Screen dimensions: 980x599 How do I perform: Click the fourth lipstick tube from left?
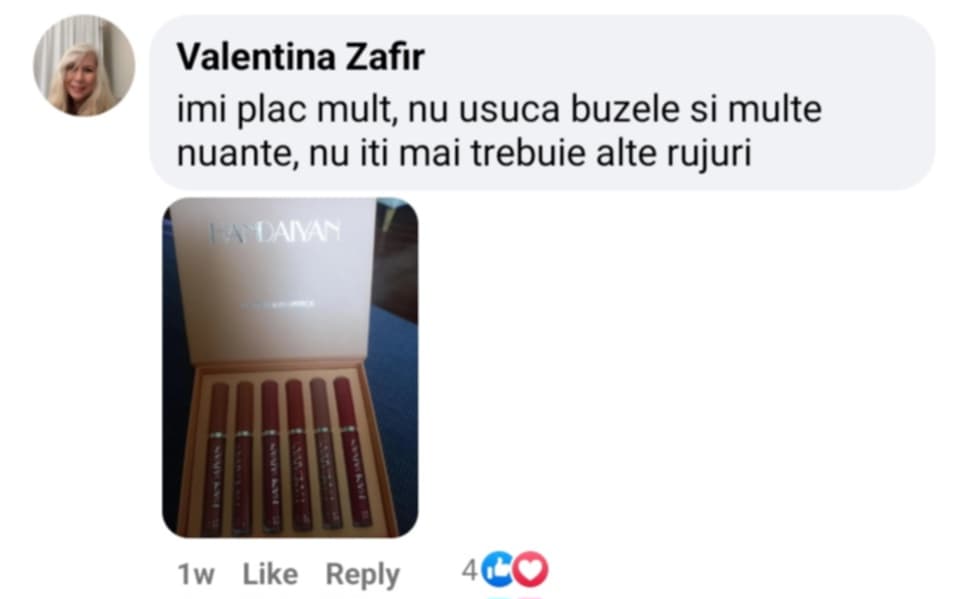[x=299, y=455]
